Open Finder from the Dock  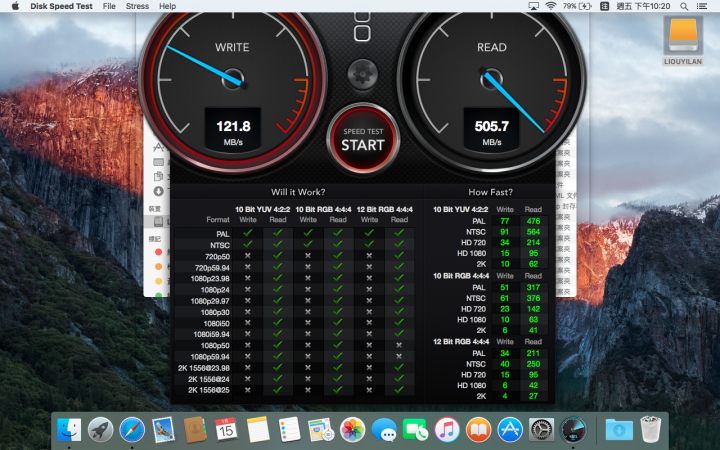pos(69,430)
